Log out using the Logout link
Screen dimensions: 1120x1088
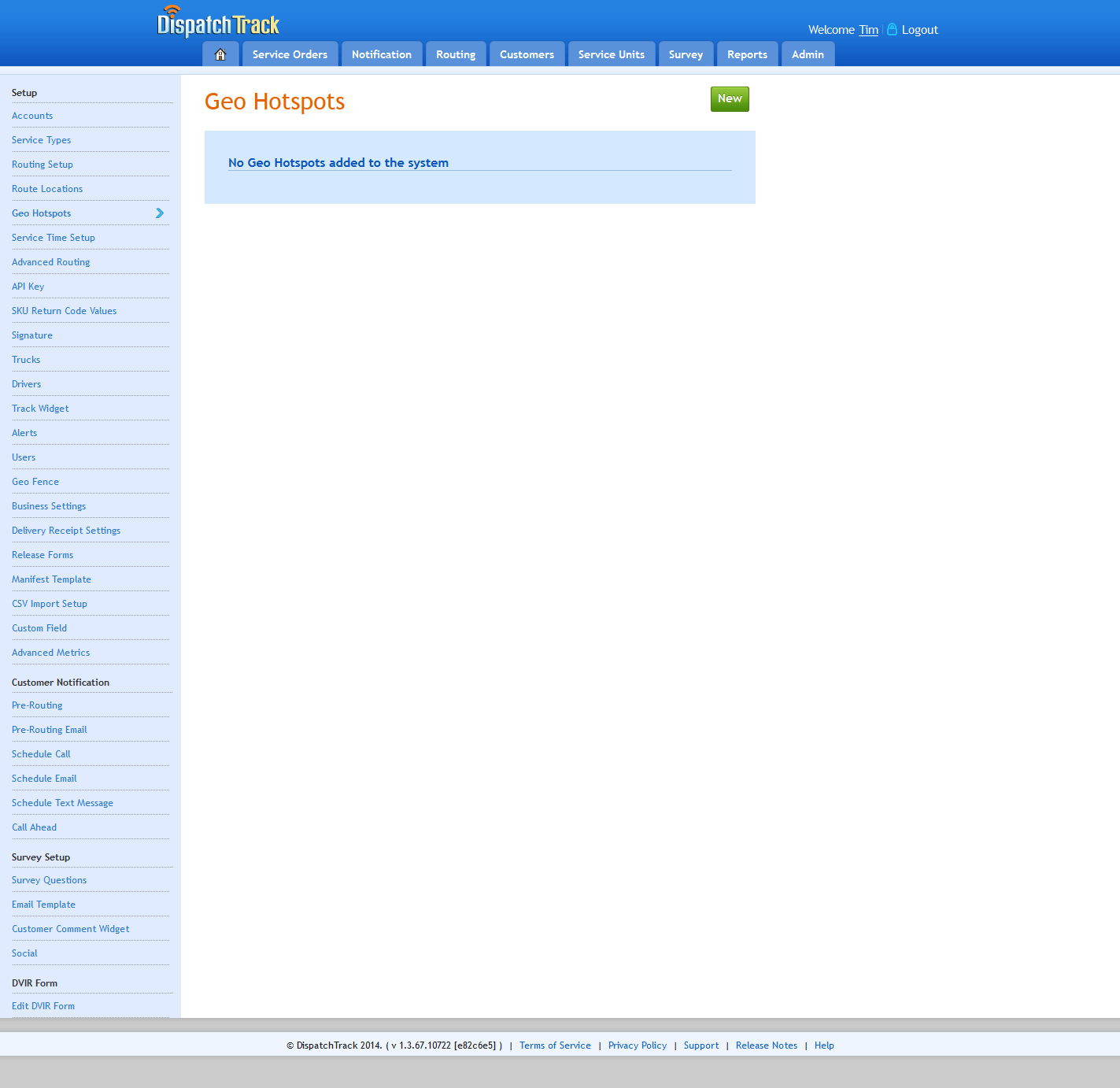point(919,30)
